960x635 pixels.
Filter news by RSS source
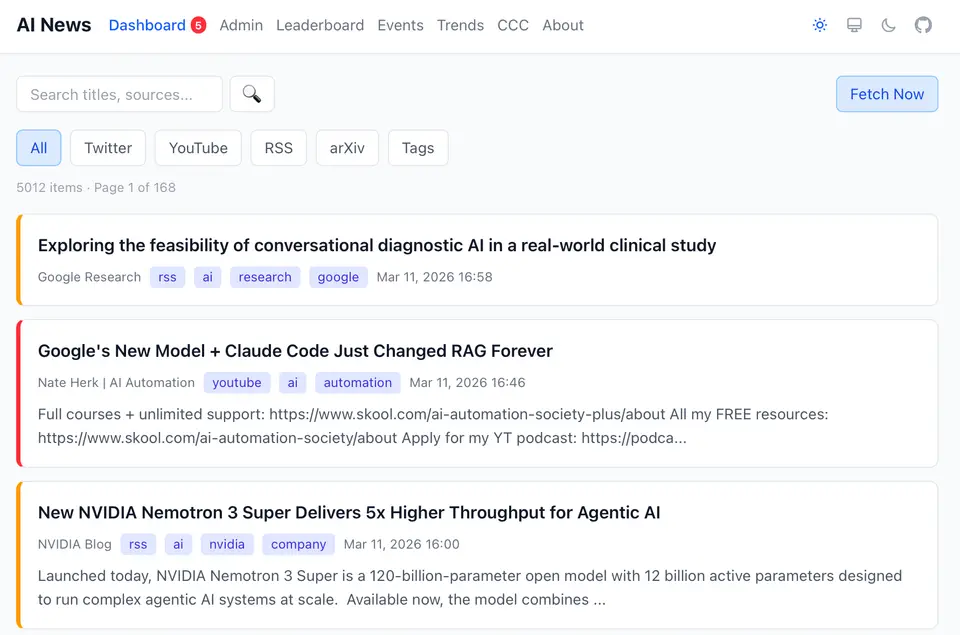279,148
